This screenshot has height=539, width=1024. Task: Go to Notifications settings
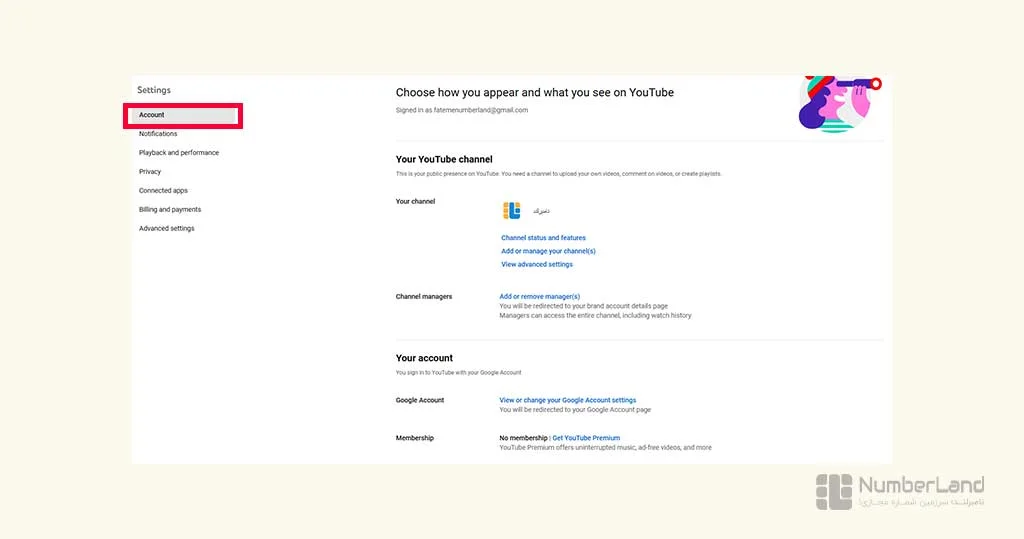[158, 134]
